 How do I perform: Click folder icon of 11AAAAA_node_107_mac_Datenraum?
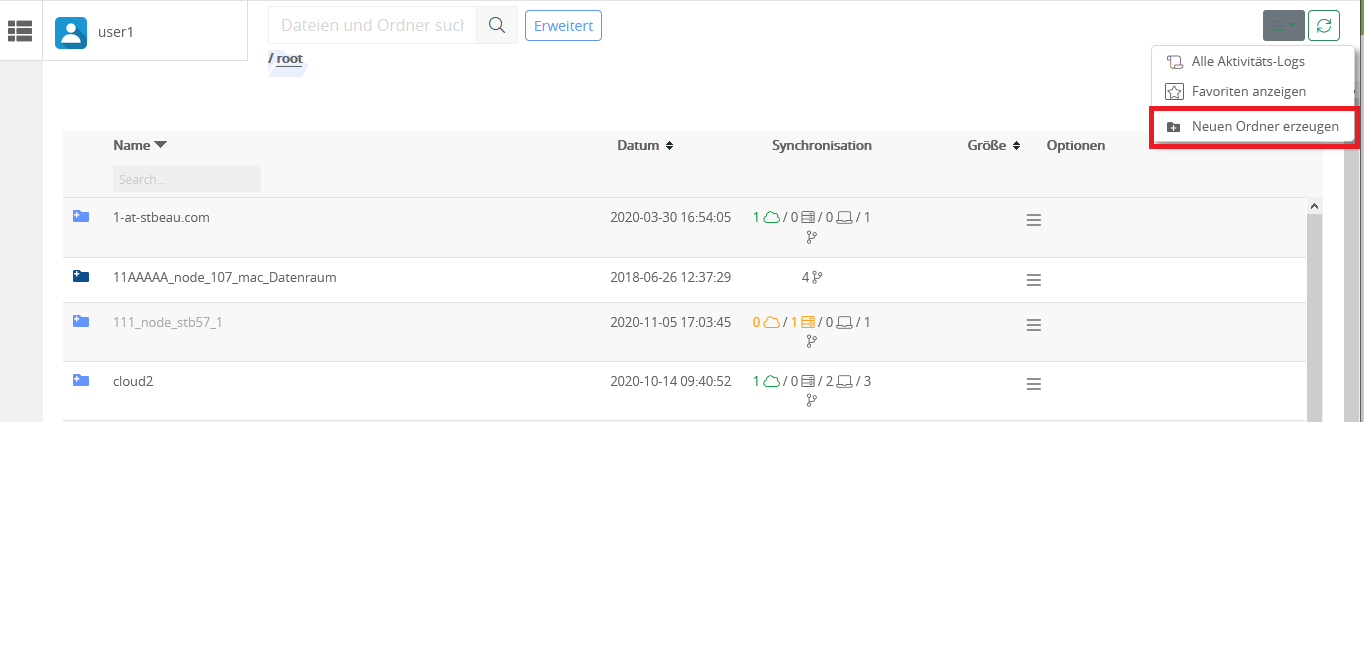[x=81, y=276]
